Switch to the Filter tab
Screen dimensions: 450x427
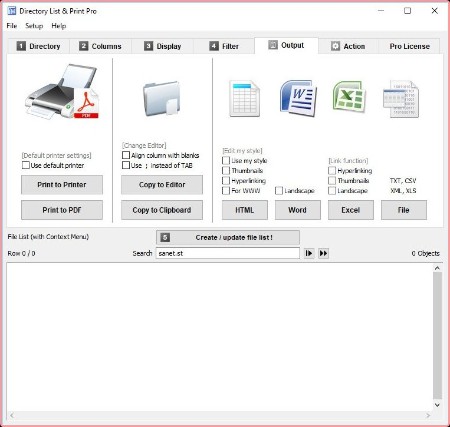(x=224, y=46)
